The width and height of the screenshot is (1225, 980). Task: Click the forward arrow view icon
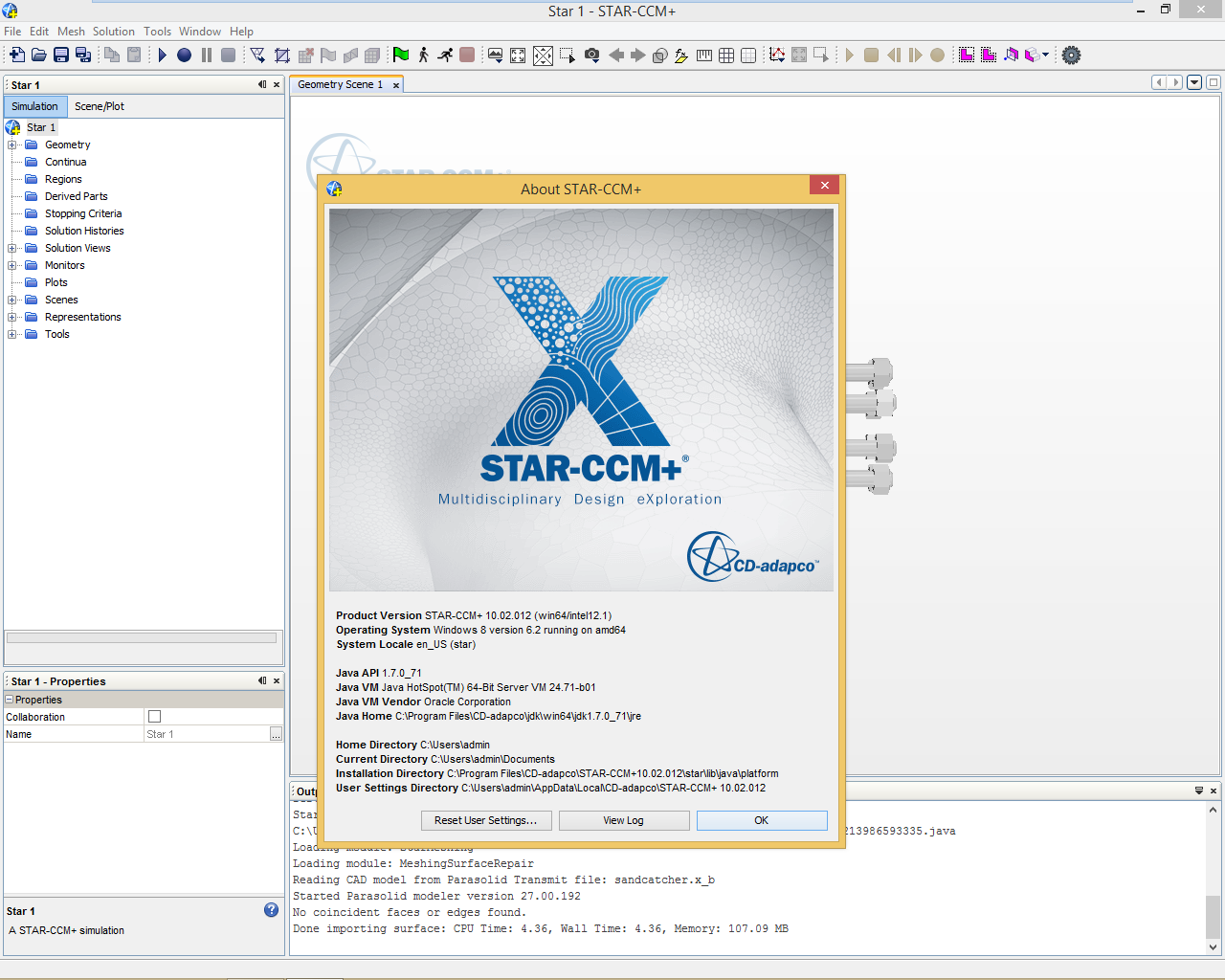[x=638, y=56]
